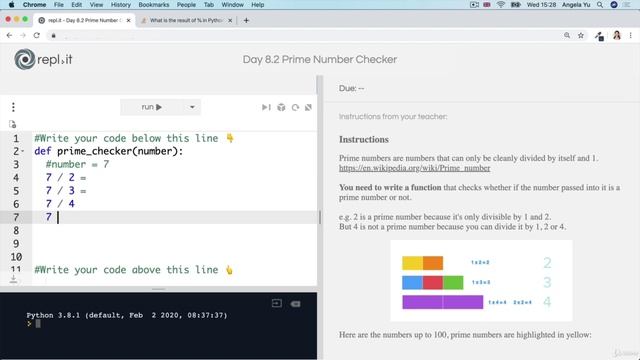This screenshot has height=360, width=640.
Task: Open the Chrome extensions icon
Action: pyautogui.click(x=599, y=36)
